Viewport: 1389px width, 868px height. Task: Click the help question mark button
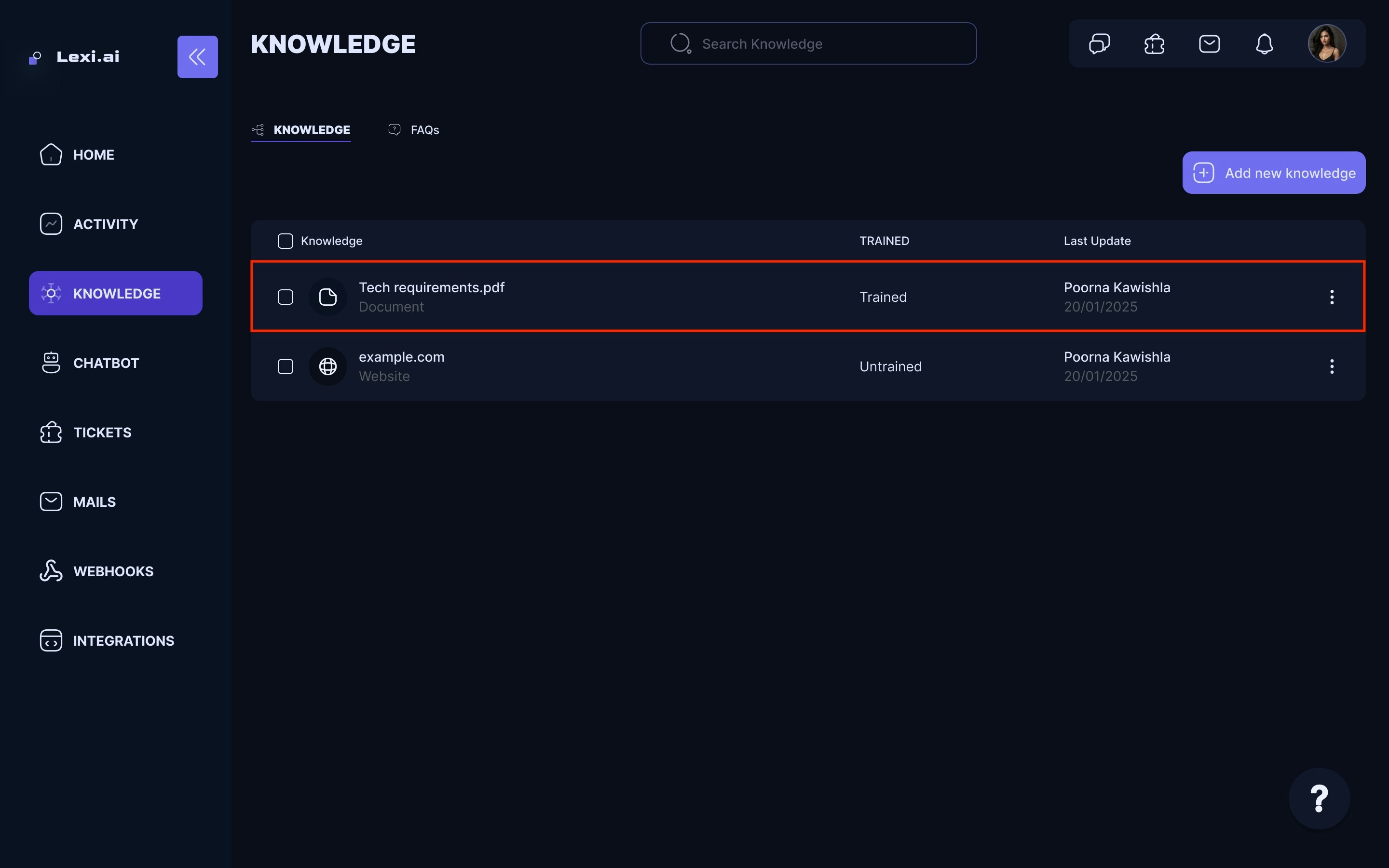[1319, 798]
